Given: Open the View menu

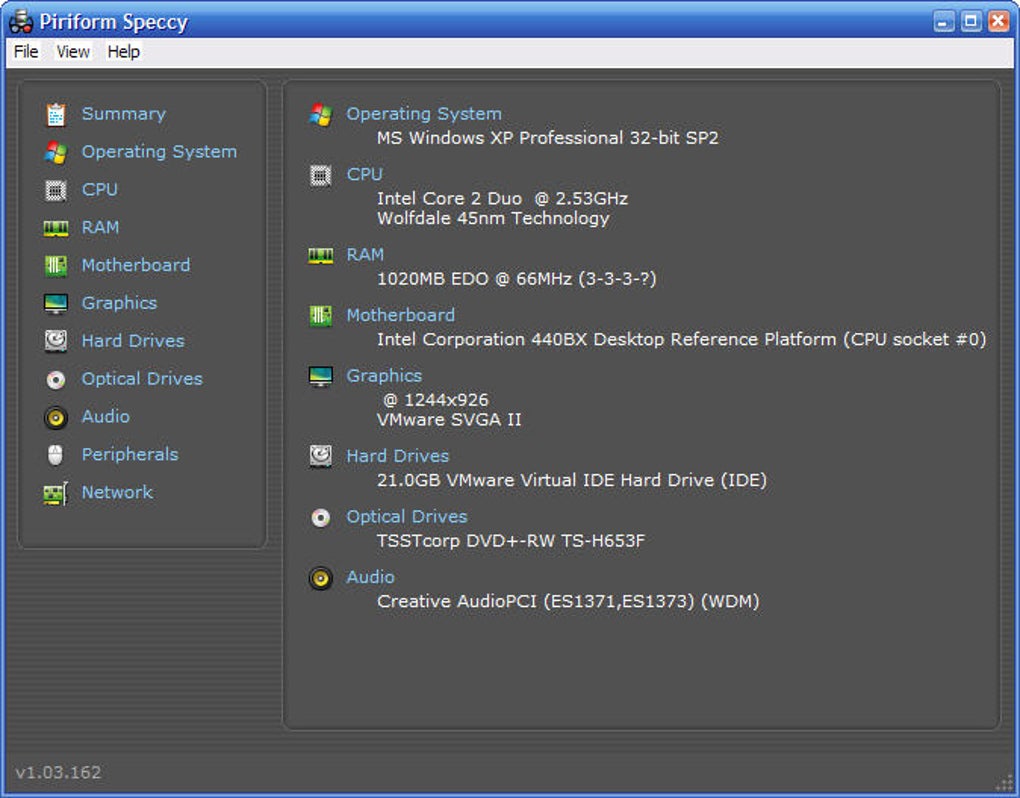Looking at the screenshot, I should pyautogui.click(x=73, y=52).
